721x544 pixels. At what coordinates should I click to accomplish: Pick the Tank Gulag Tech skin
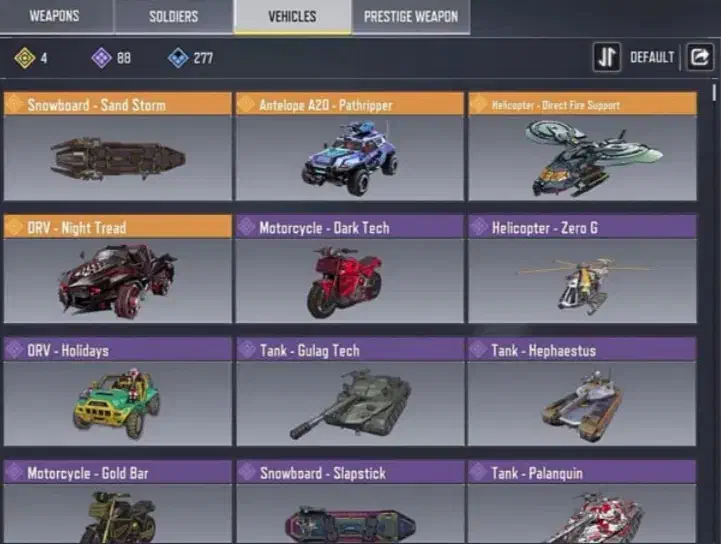[349, 392]
